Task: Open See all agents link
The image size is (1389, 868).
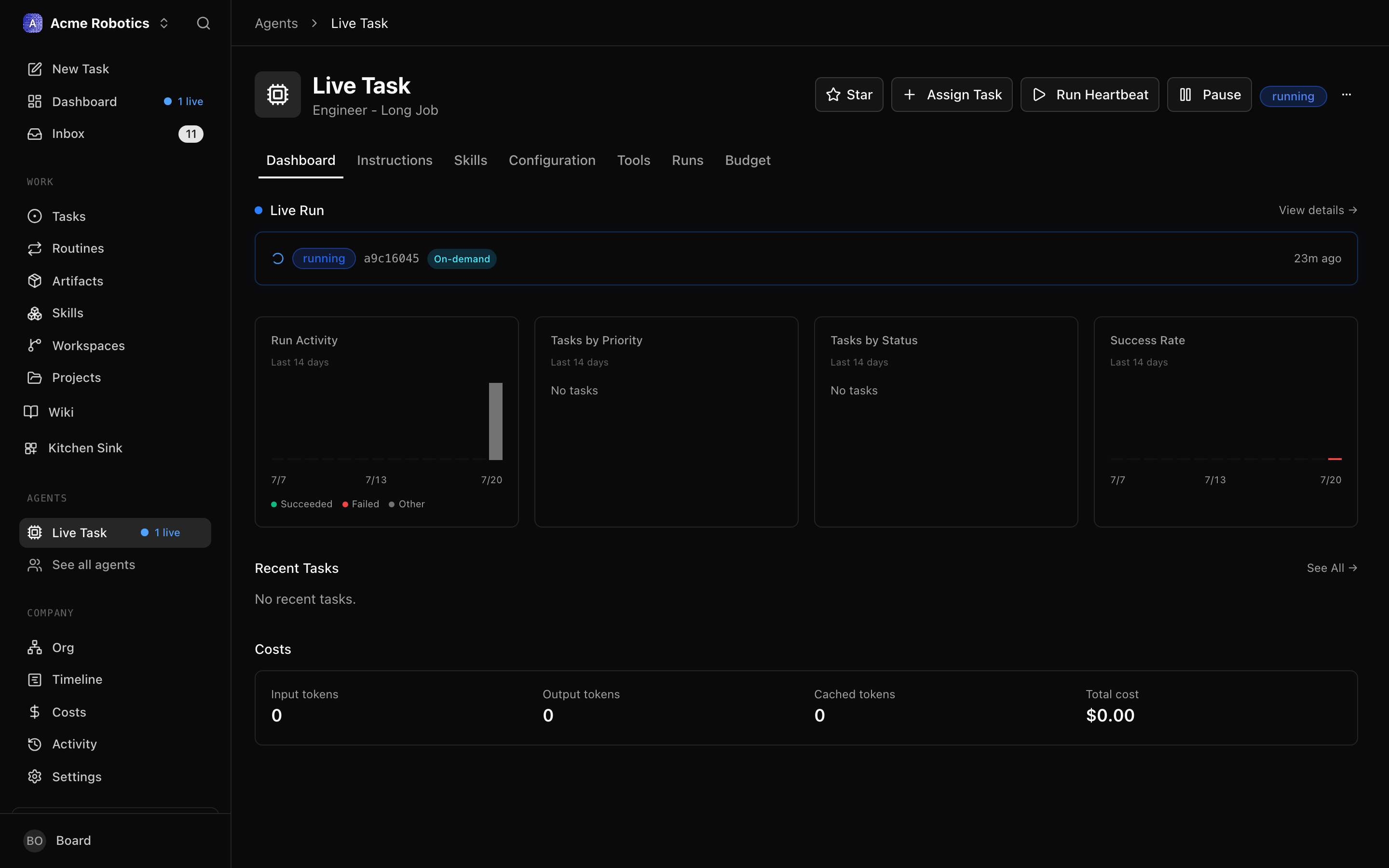Action: (x=115, y=565)
